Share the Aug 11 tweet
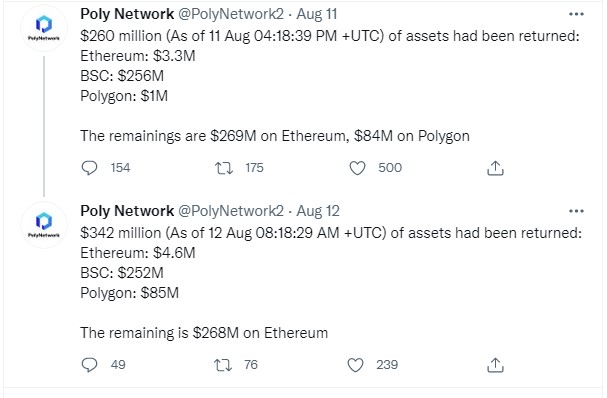Viewport: 607px width, 398px height. [x=495, y=168]
